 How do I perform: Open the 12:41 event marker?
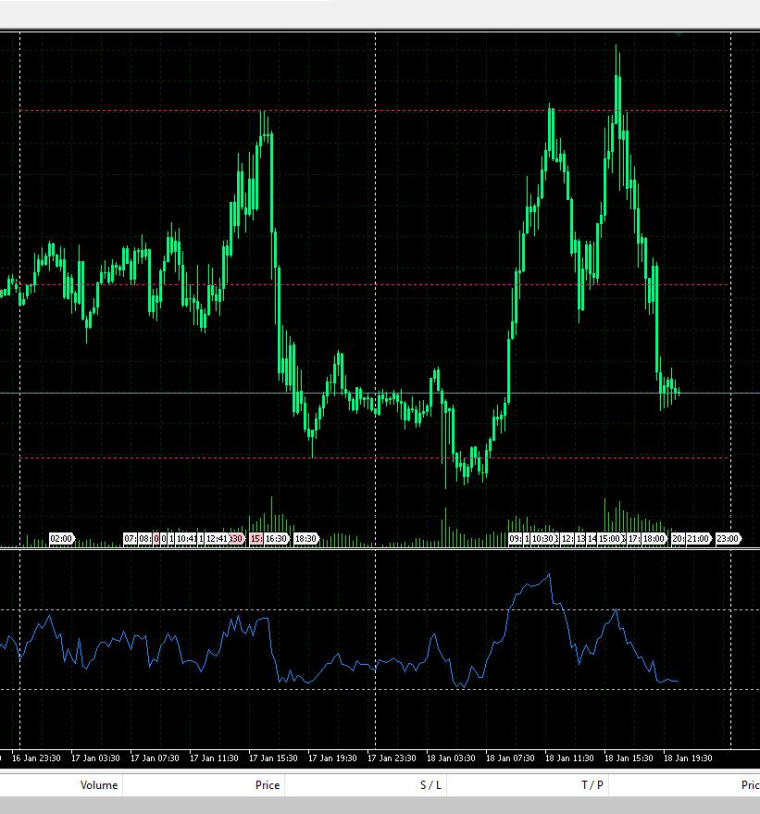216,539
